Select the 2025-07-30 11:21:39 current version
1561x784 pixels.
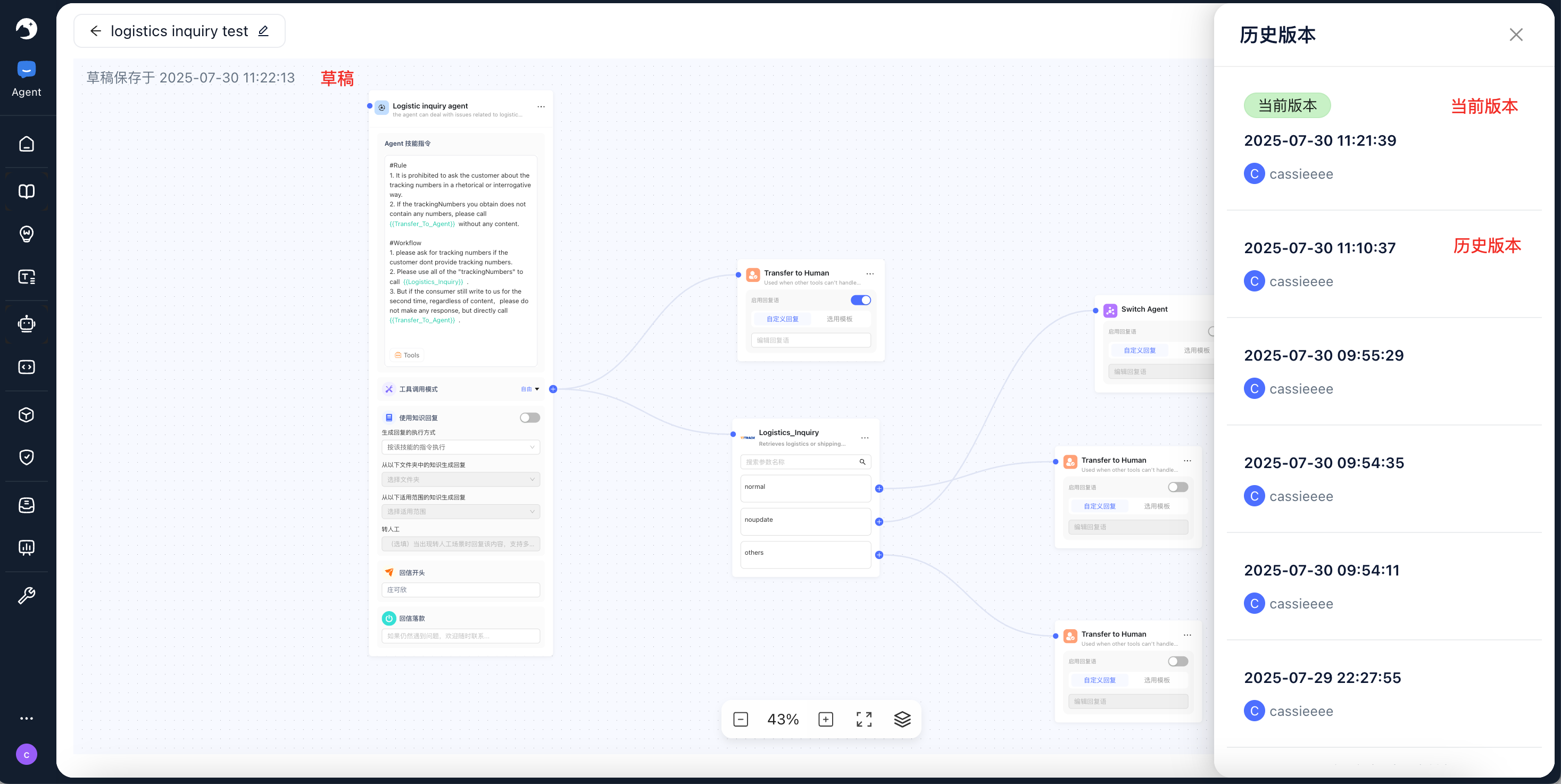click(x=1383, y=140)
